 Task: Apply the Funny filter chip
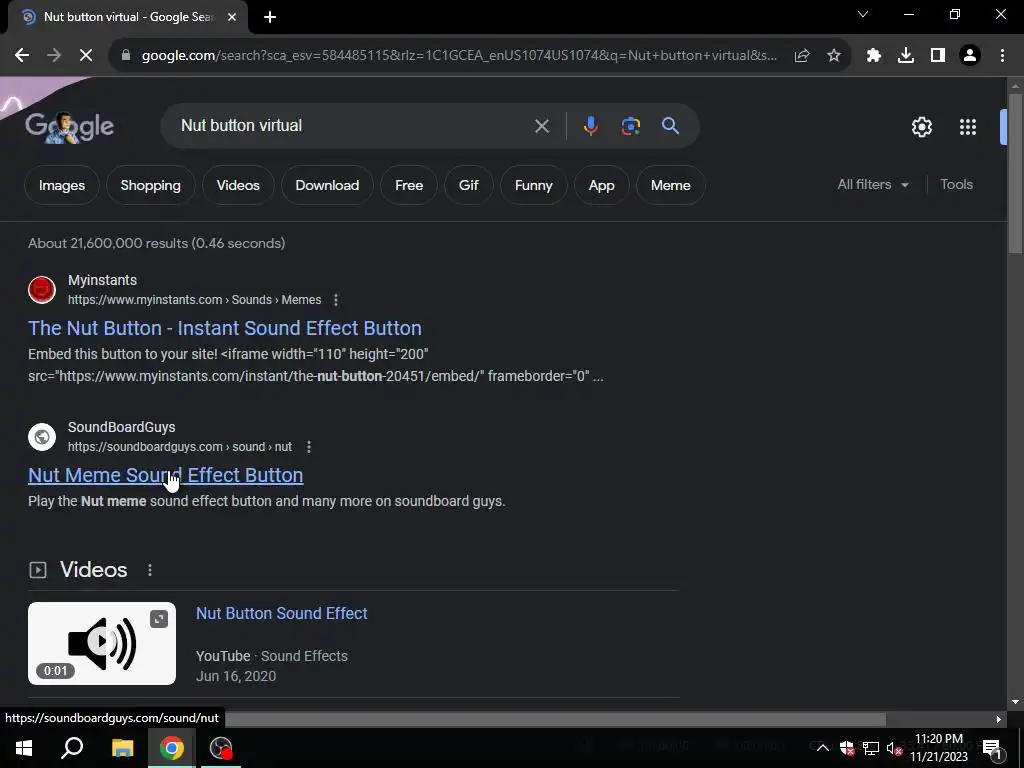click(534, 185)
